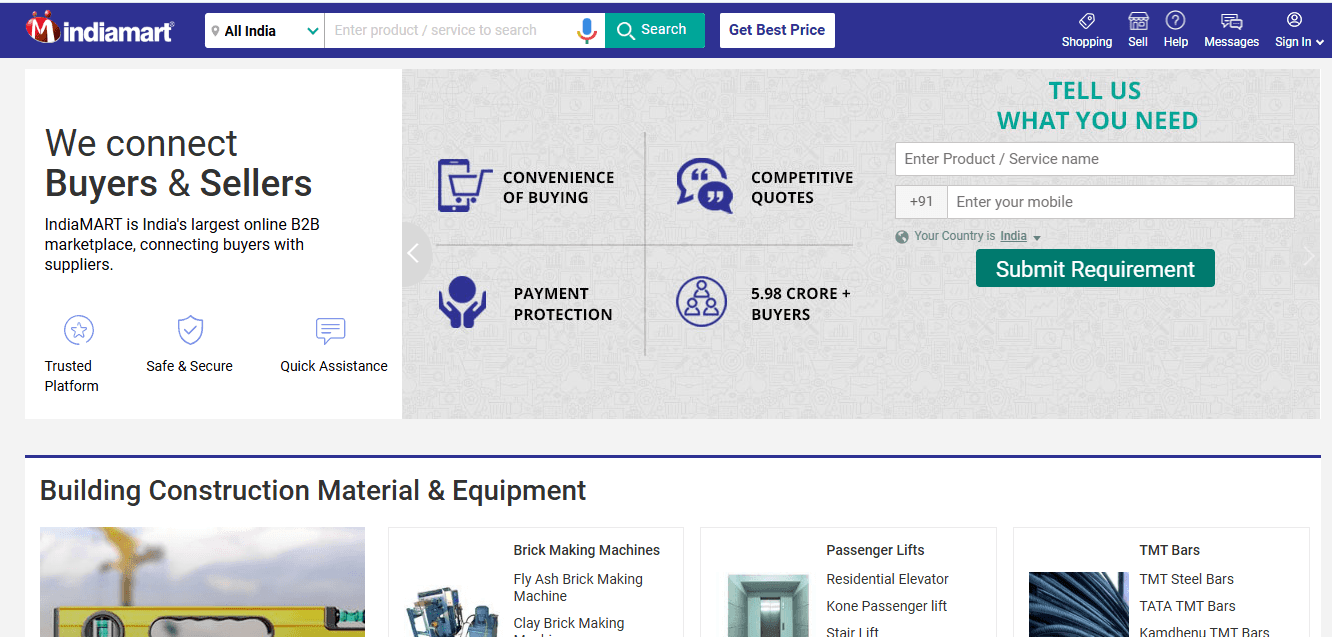Click the +91 country code box

click(921, 202)
